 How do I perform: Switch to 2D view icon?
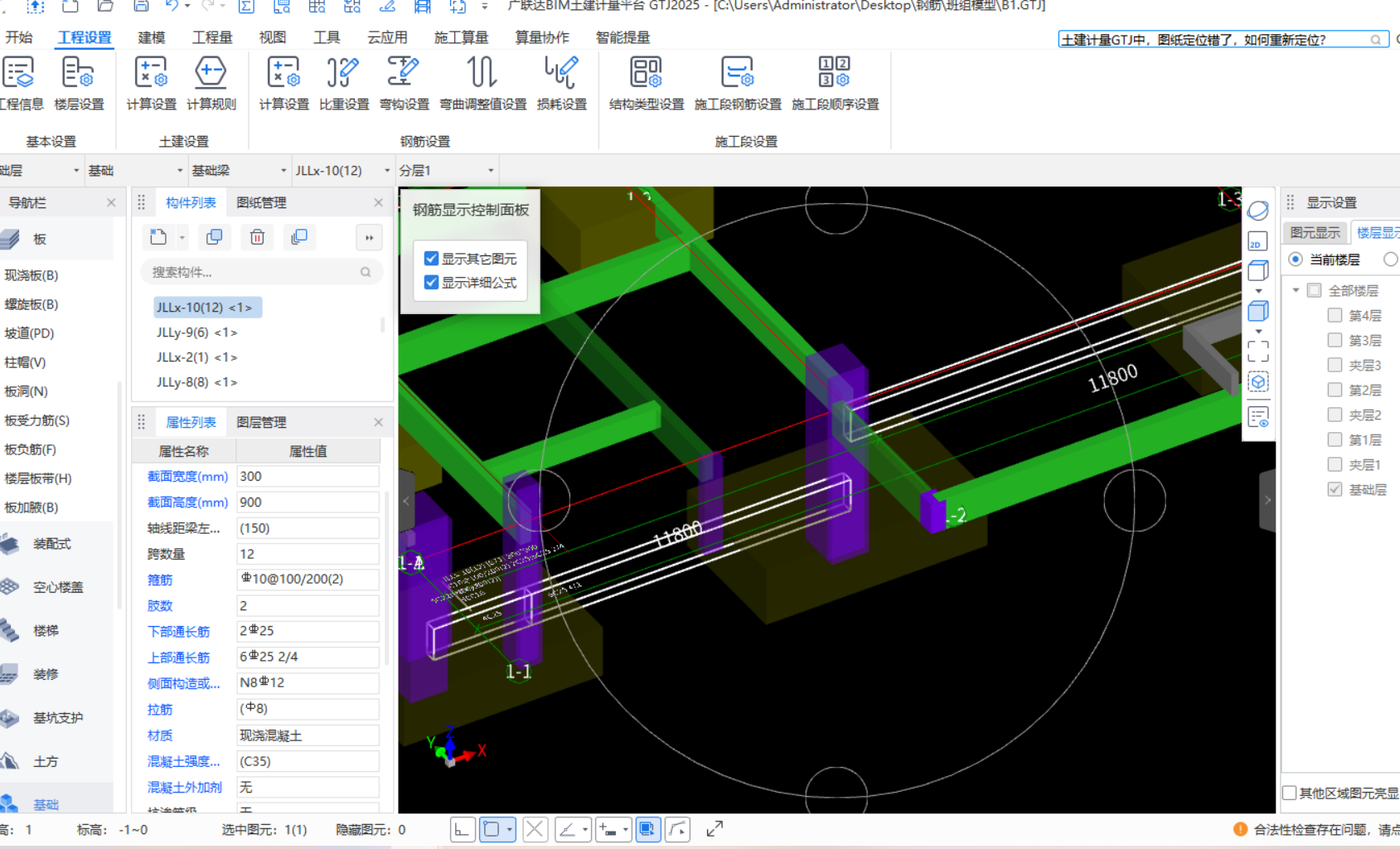(x=1257, y=240)
